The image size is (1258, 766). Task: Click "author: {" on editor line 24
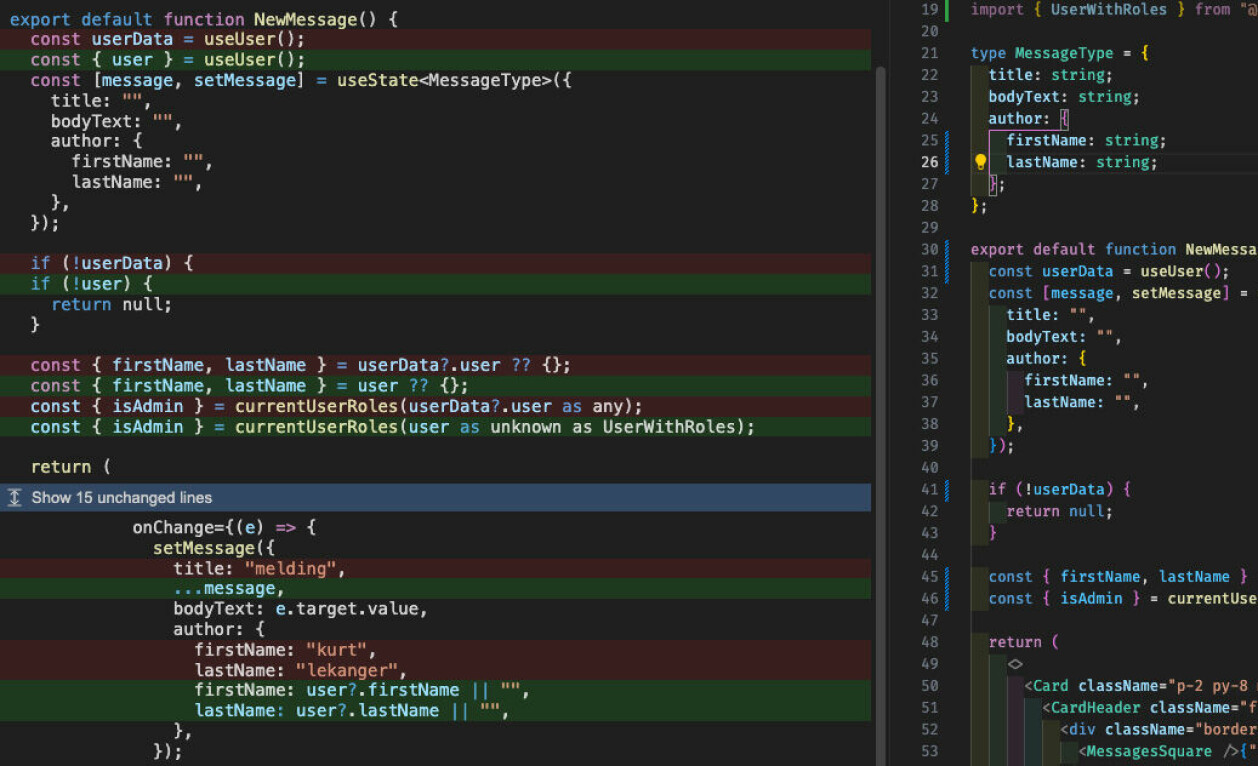tap(1029, 119)
